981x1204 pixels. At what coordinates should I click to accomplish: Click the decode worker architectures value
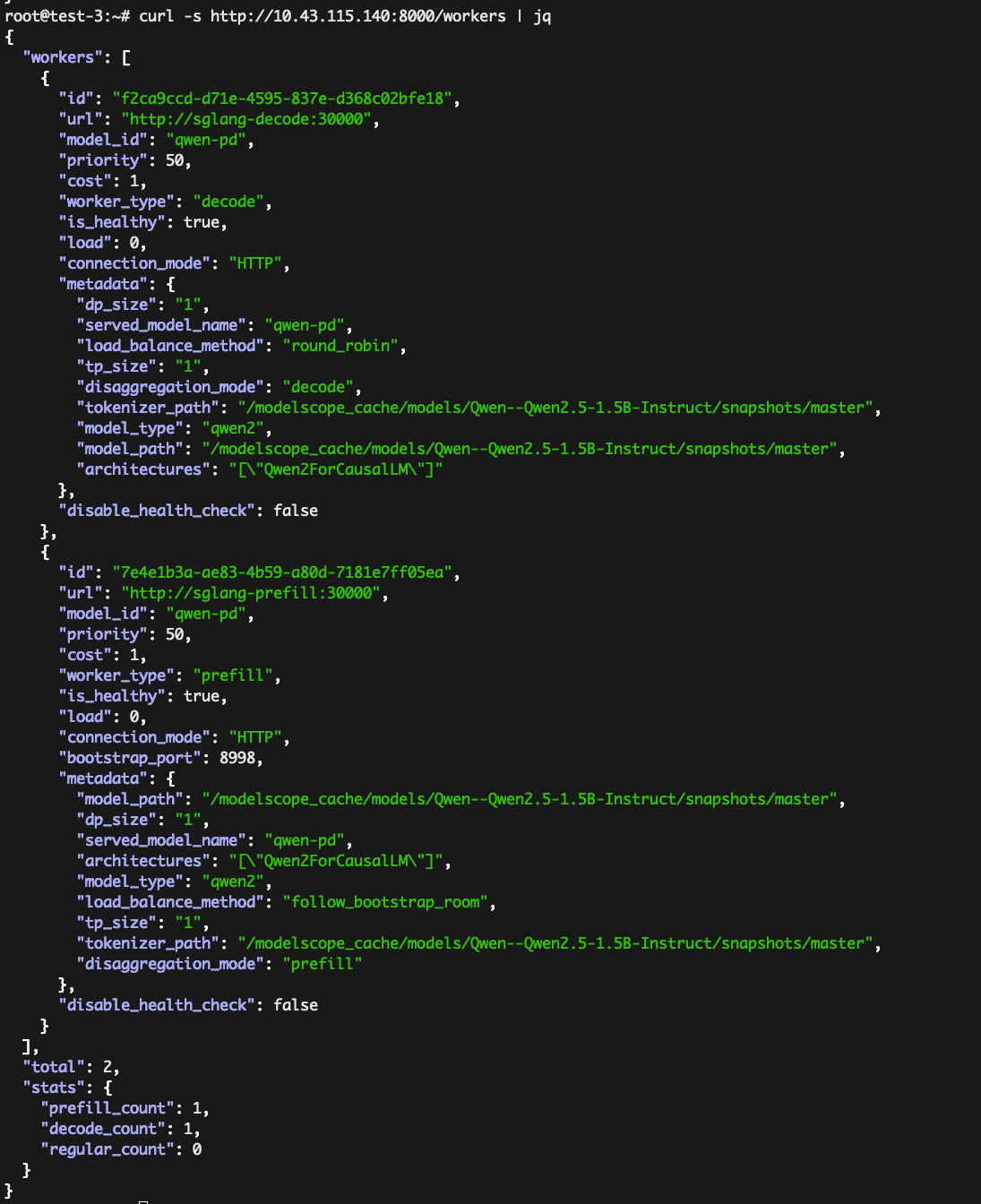tap(336, 469)
